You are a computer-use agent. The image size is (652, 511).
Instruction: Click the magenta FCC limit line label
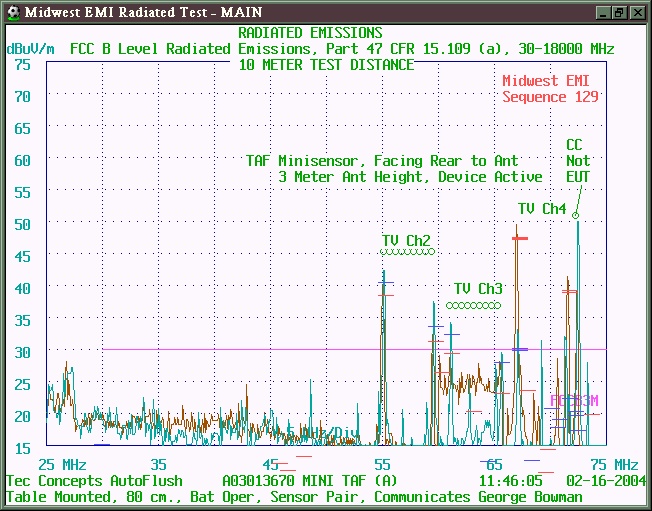[x=574, y=401]
